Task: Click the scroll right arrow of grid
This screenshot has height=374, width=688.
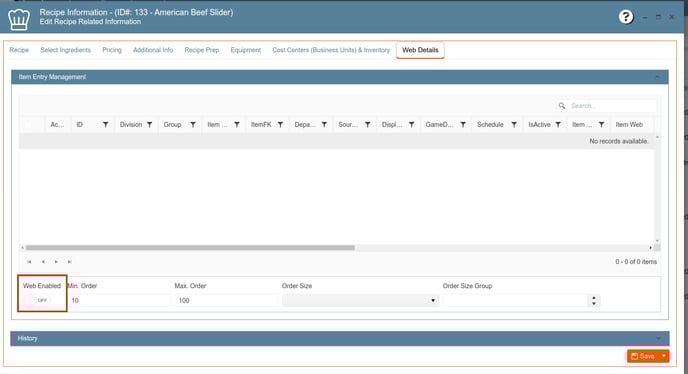Action: coord(650,248)
